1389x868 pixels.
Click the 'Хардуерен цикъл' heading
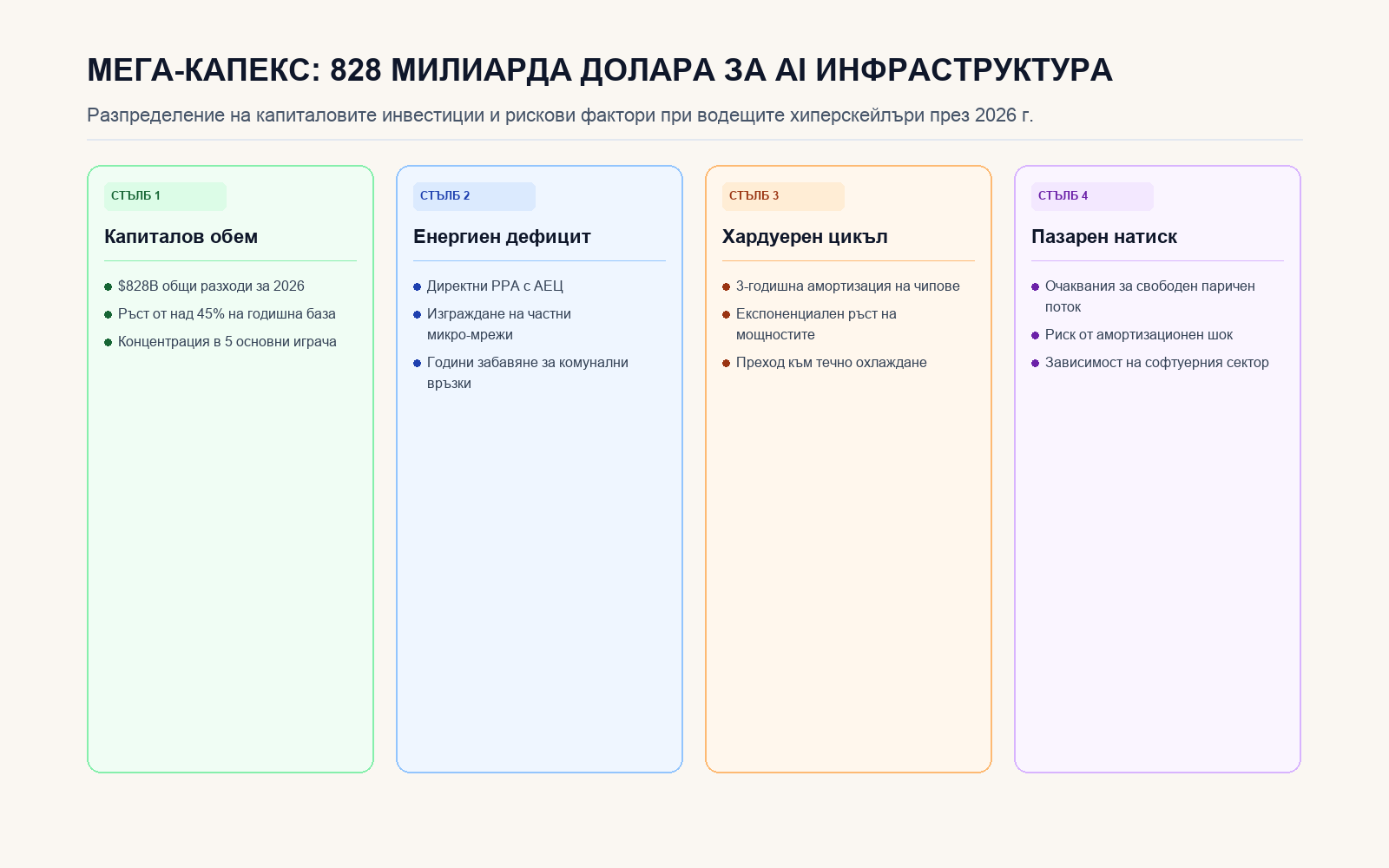[x=805, y=237]
